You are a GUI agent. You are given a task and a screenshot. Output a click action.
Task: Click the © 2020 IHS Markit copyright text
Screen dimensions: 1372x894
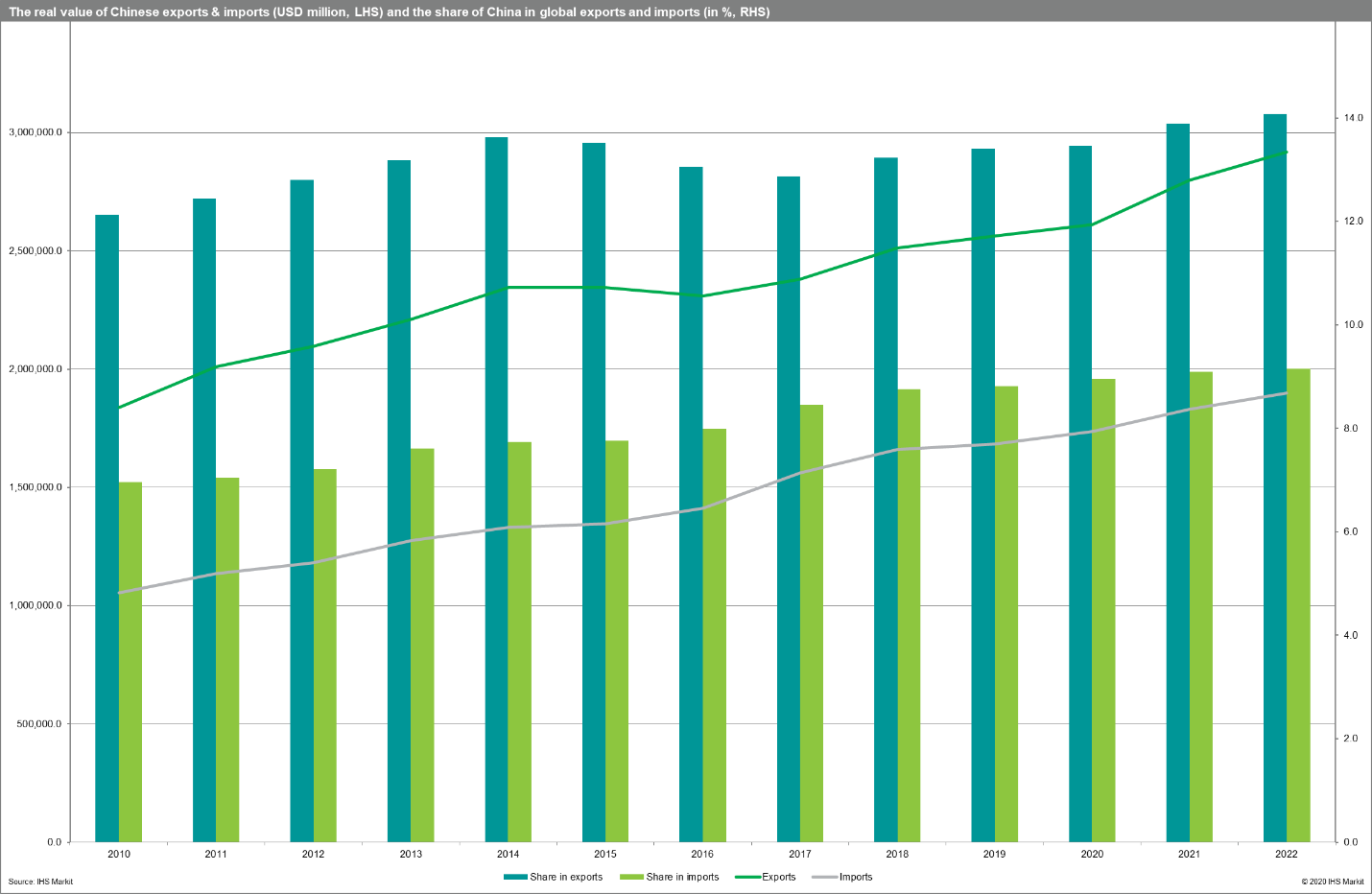click(1332, 882)
